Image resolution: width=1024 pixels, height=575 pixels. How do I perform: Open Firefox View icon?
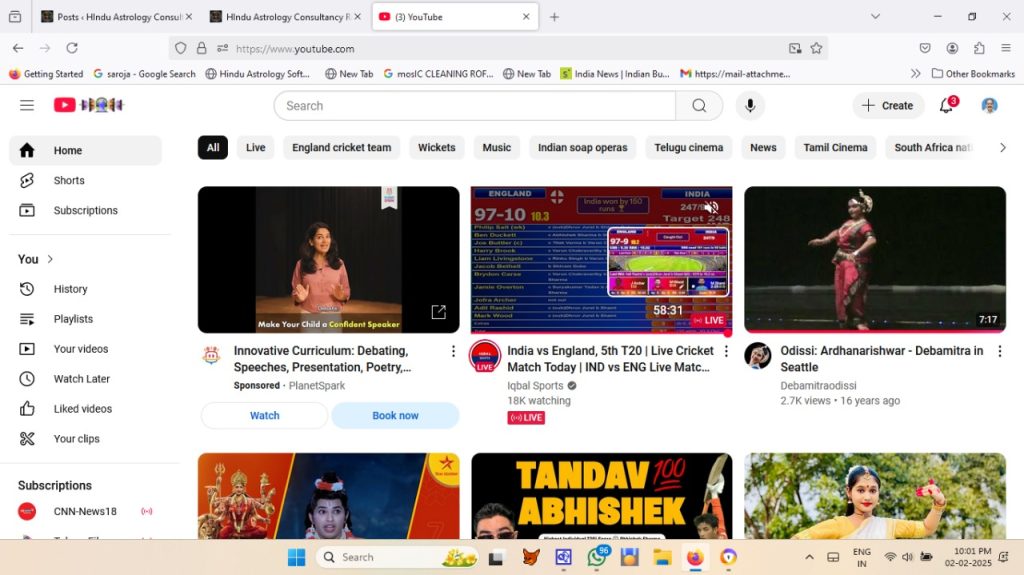point(15,17)
